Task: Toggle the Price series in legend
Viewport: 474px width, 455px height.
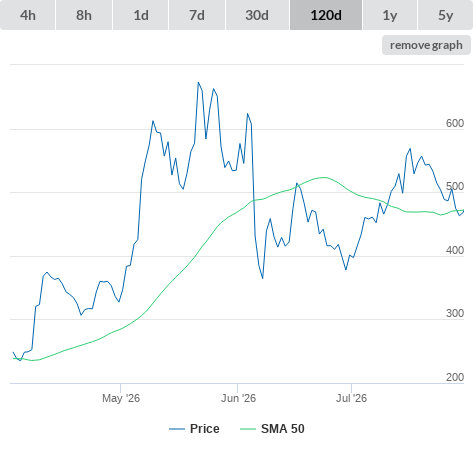Action: 204,429
